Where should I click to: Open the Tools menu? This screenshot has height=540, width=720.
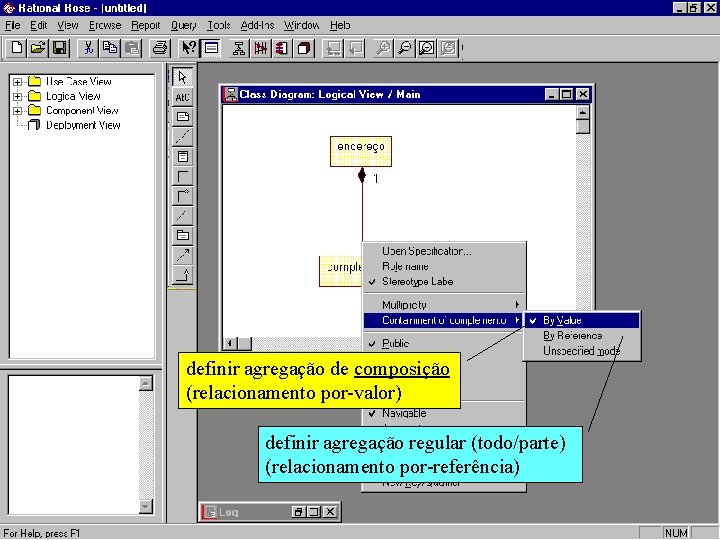(219, 25)
